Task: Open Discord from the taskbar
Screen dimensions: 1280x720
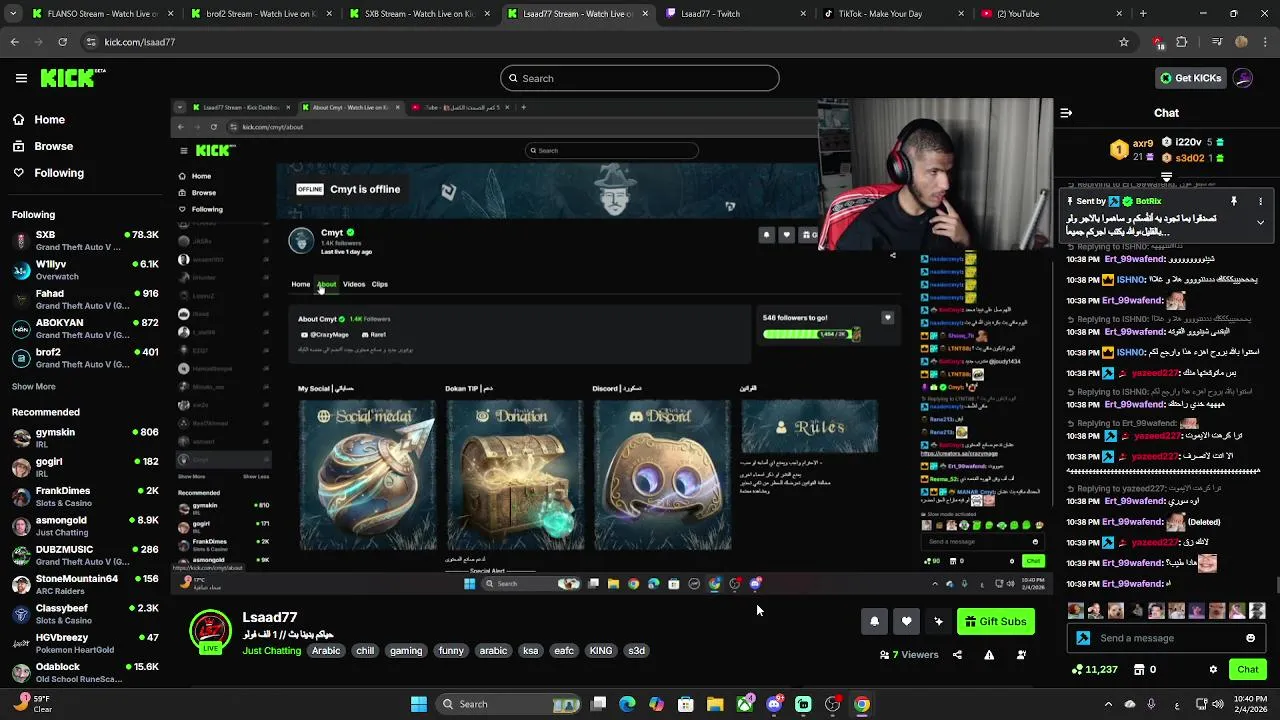Action: tap(774, 704)
